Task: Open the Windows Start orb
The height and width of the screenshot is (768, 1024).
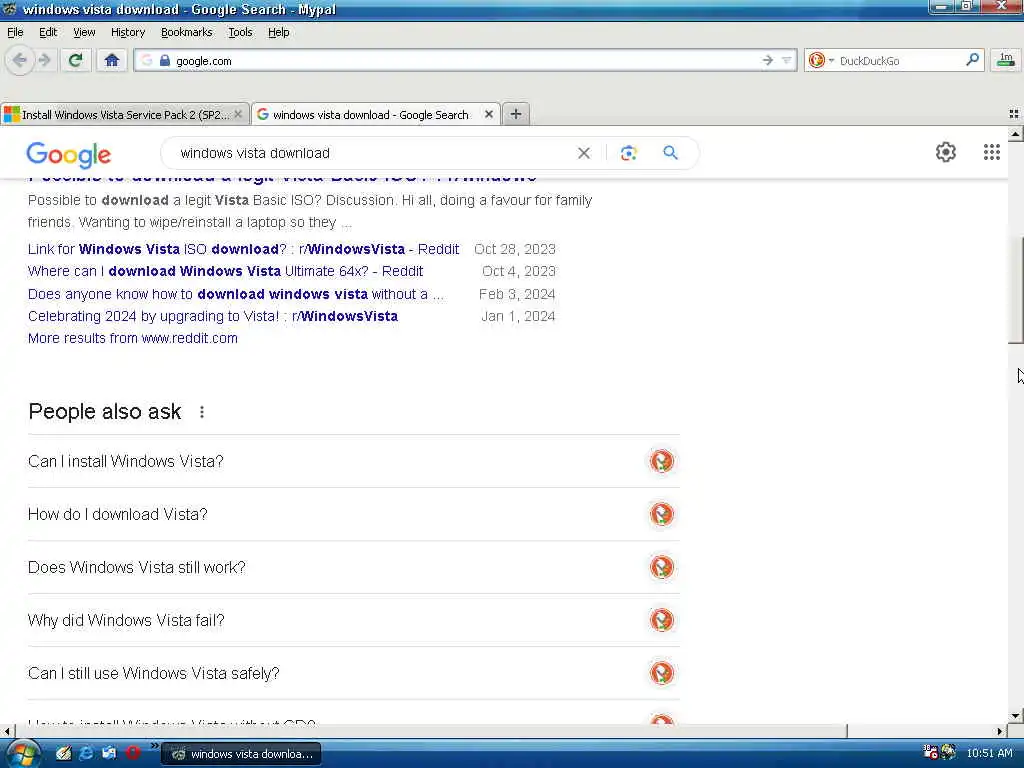Action: tap(22, 754)
